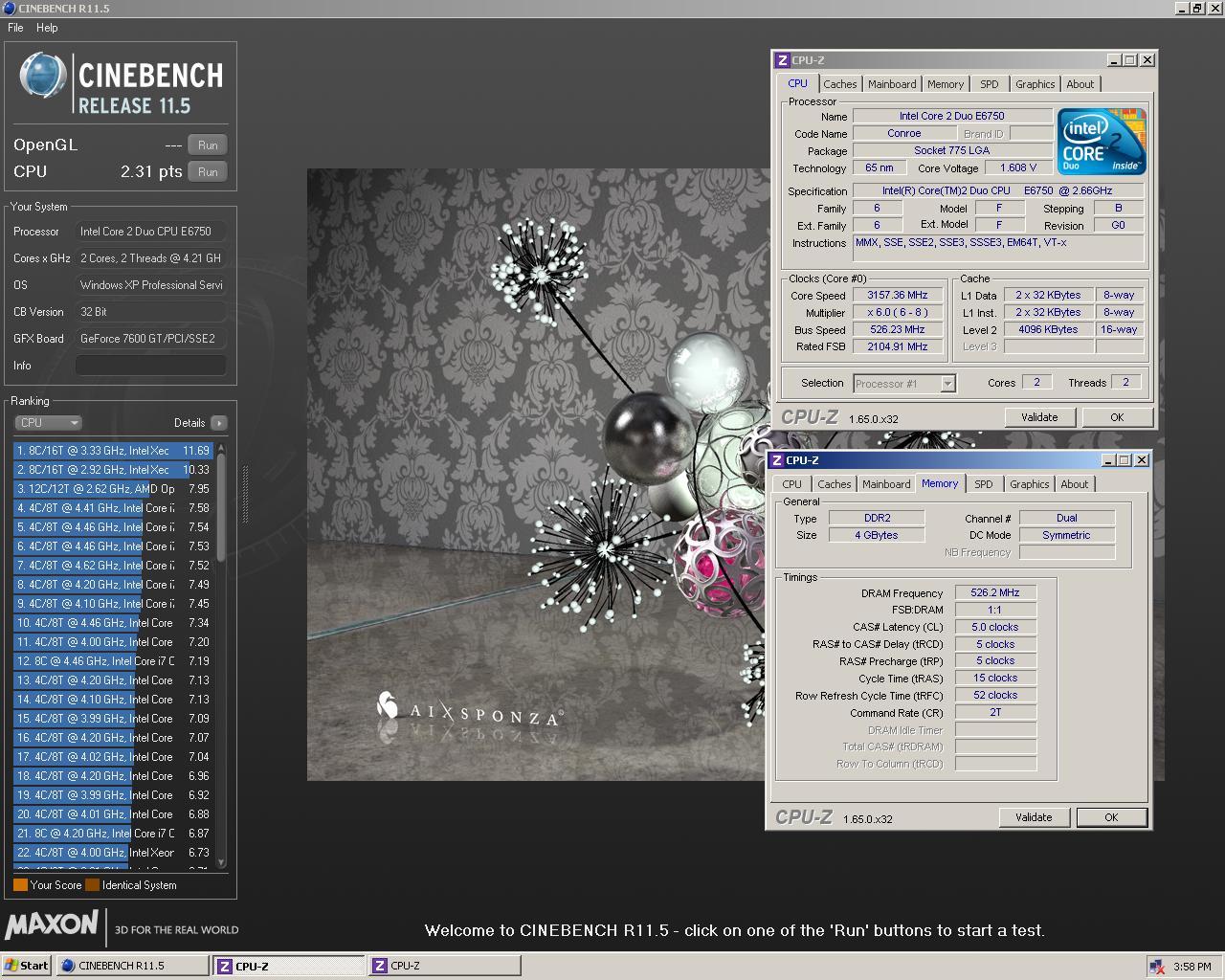Open Graphics tab in upper CPU-Z window
Image resolution: width=1225 pixels, height=980 pixels.
1036,84
